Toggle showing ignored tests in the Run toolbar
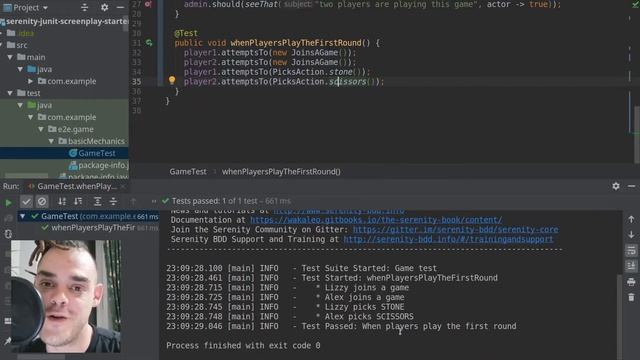The width and height of the screenshot is (640, 360). pyautogui.click(x=42, y=201)
